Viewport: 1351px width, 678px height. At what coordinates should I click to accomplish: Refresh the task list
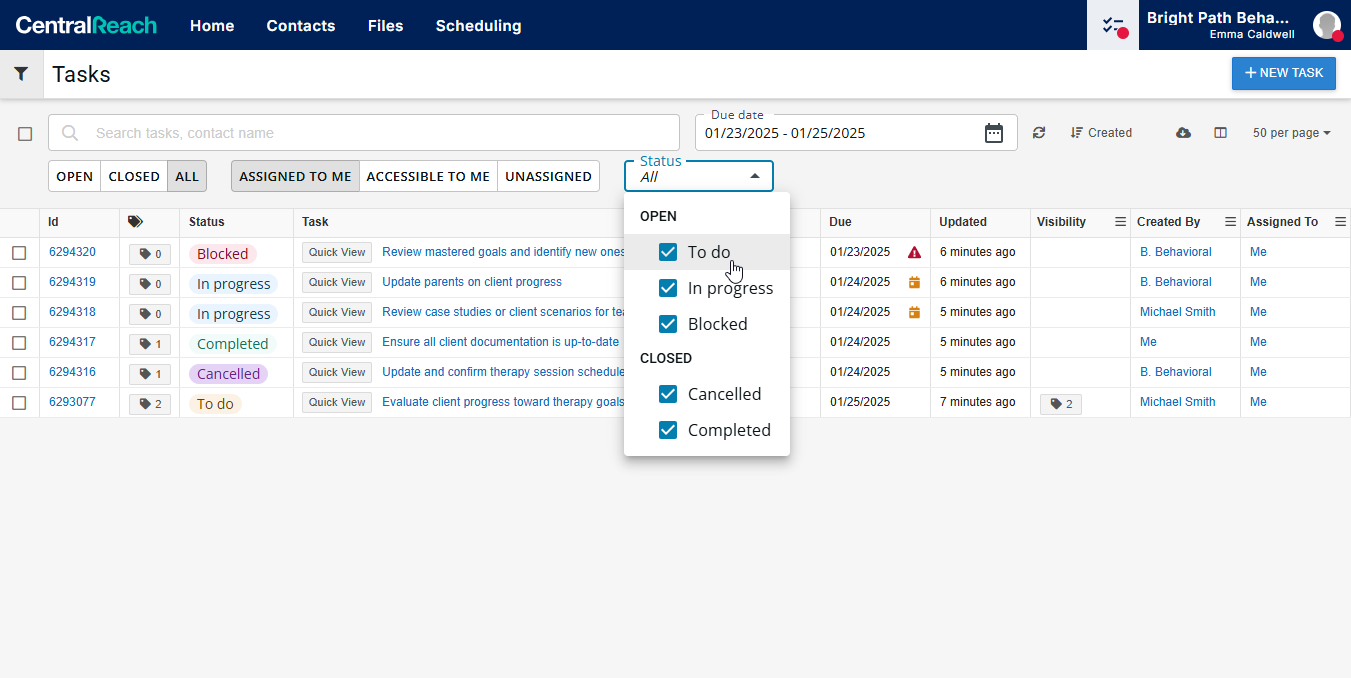click(x=1039, y=133)
